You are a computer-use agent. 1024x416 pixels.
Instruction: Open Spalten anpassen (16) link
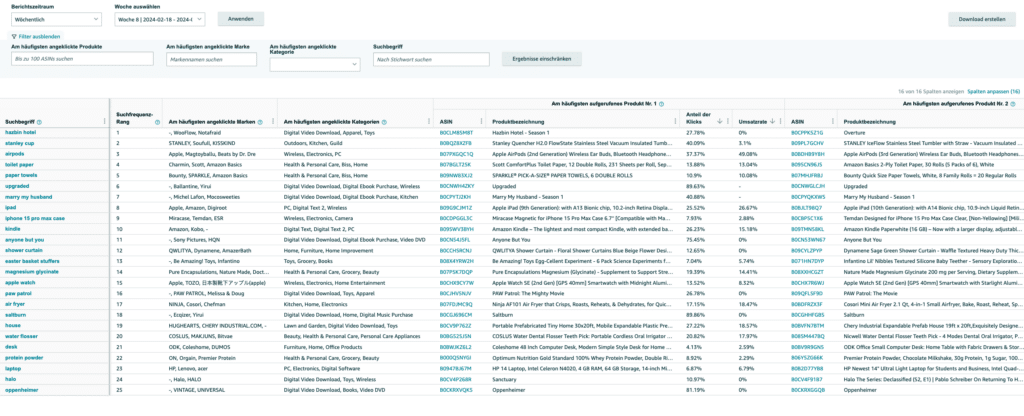tap(993, 91)
